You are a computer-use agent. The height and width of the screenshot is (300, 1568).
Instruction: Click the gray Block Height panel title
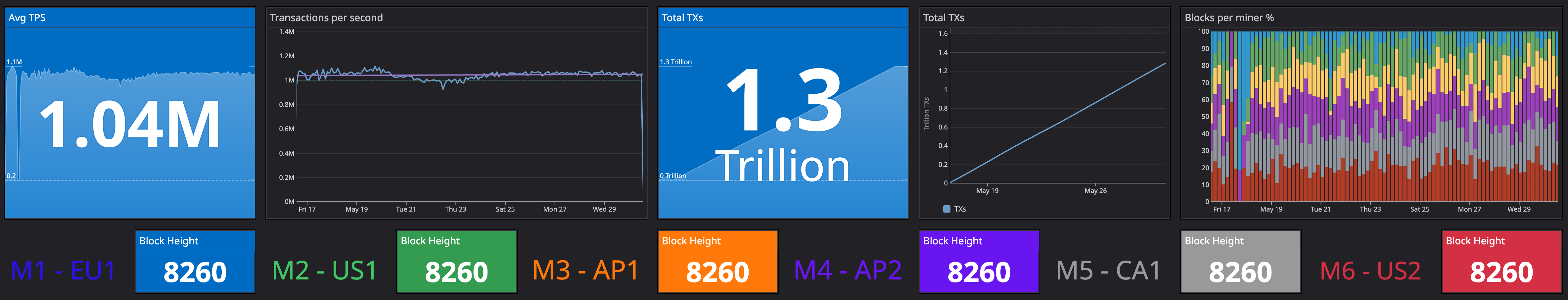(1214, 241)
